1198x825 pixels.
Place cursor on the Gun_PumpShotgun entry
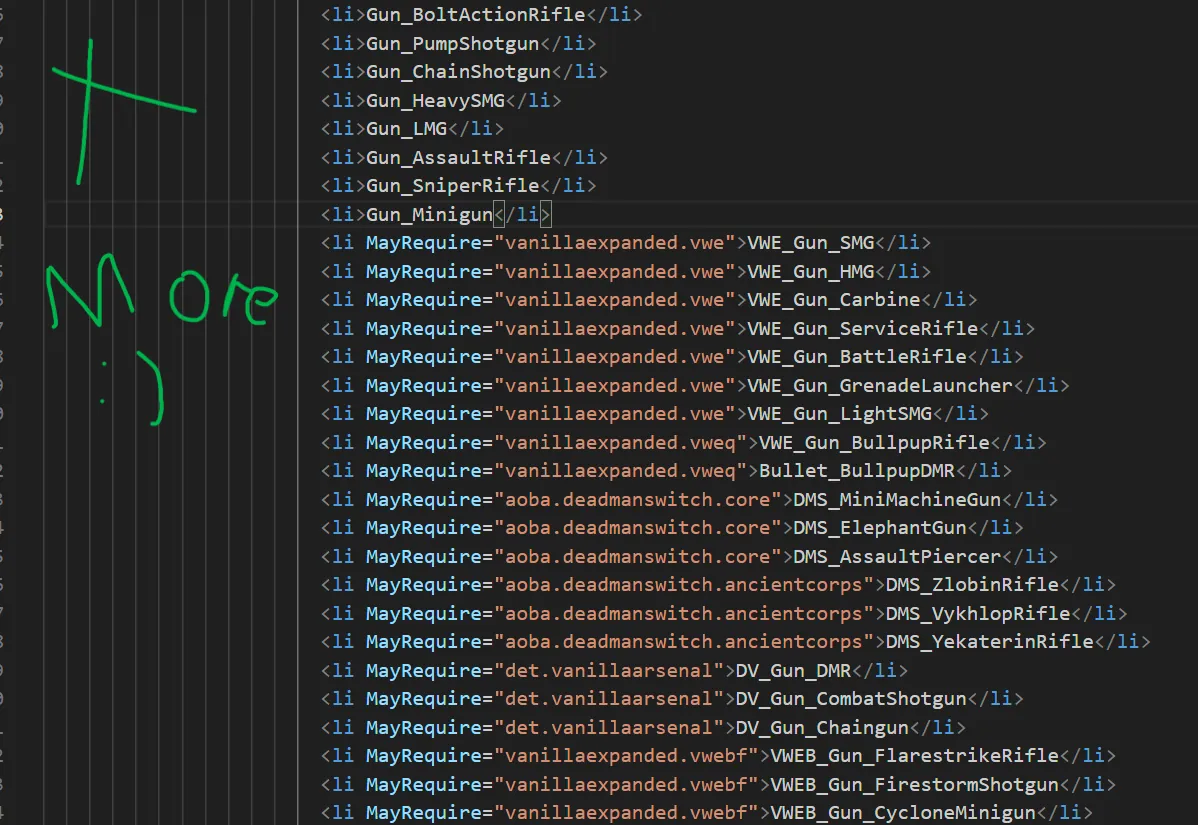(x=452, y=44)
